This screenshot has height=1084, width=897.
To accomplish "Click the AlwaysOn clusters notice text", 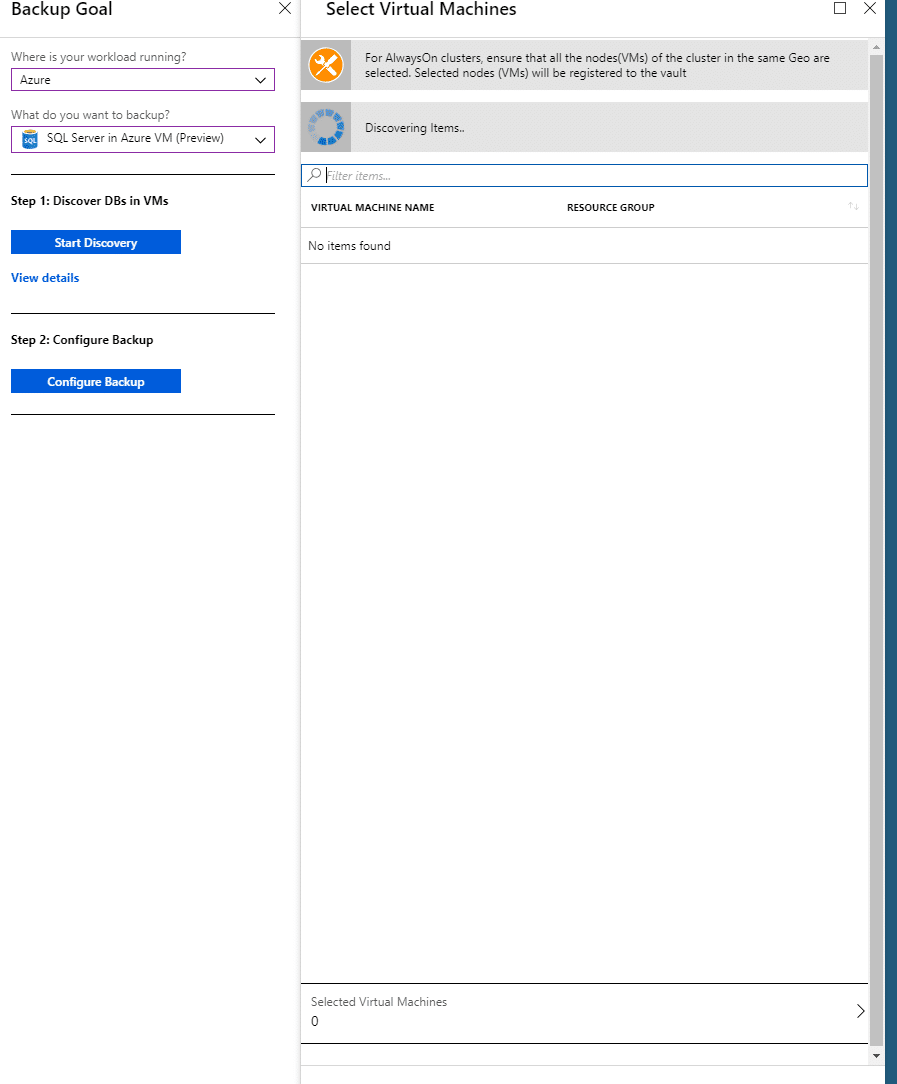I will coord(597,66).
